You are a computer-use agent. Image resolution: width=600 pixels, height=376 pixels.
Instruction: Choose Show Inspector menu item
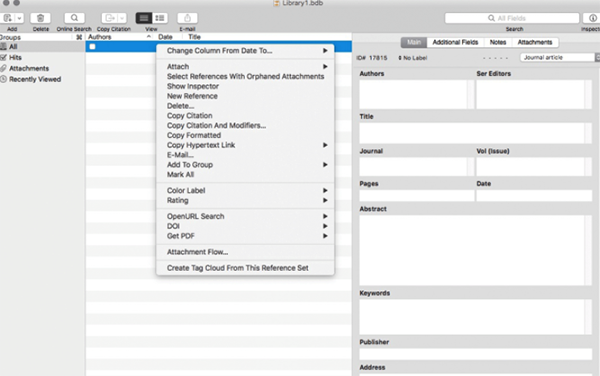pyautogui.click(x=245, y=86)
